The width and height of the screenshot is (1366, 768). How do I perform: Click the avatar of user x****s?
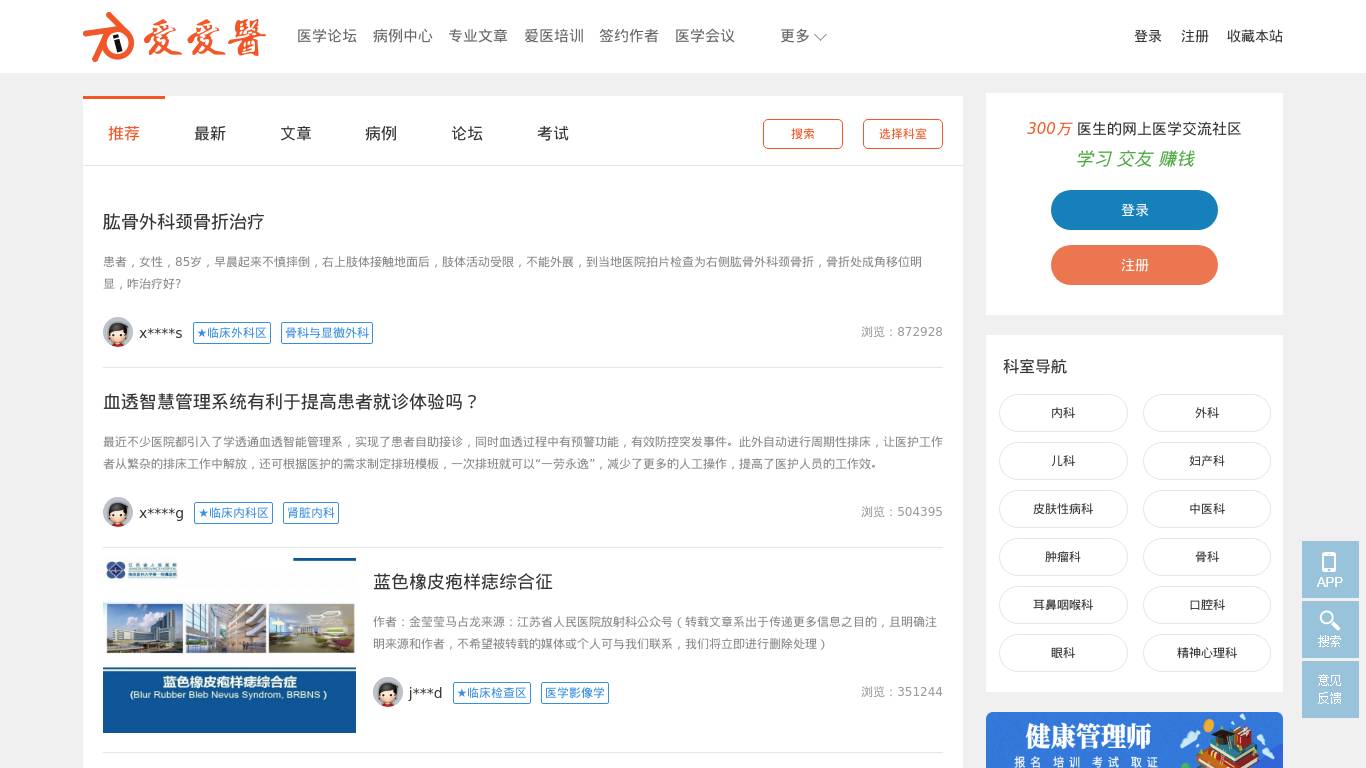[x=118, y=332]
